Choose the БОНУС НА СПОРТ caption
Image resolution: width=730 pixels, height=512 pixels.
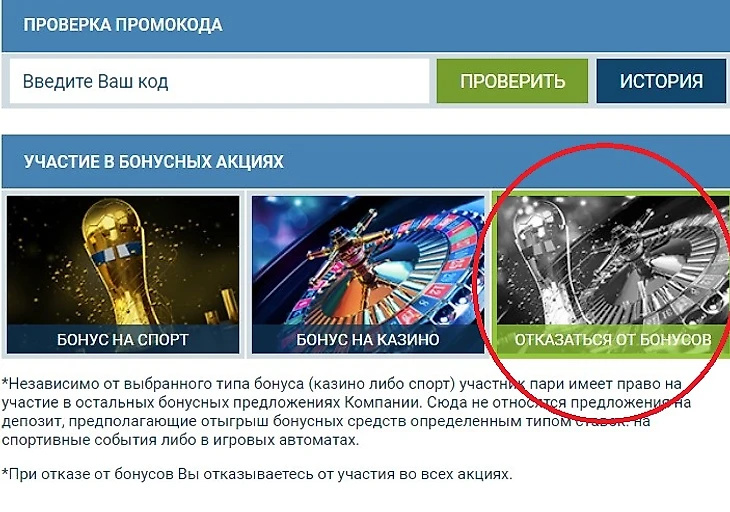click(123, 339)
